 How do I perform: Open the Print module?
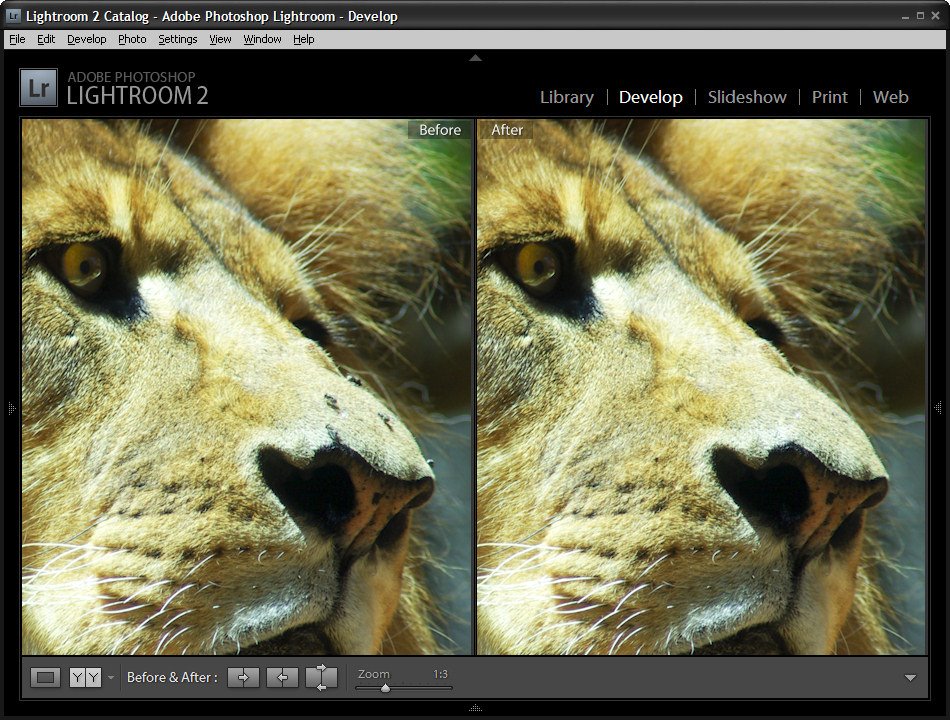point(829,97)
